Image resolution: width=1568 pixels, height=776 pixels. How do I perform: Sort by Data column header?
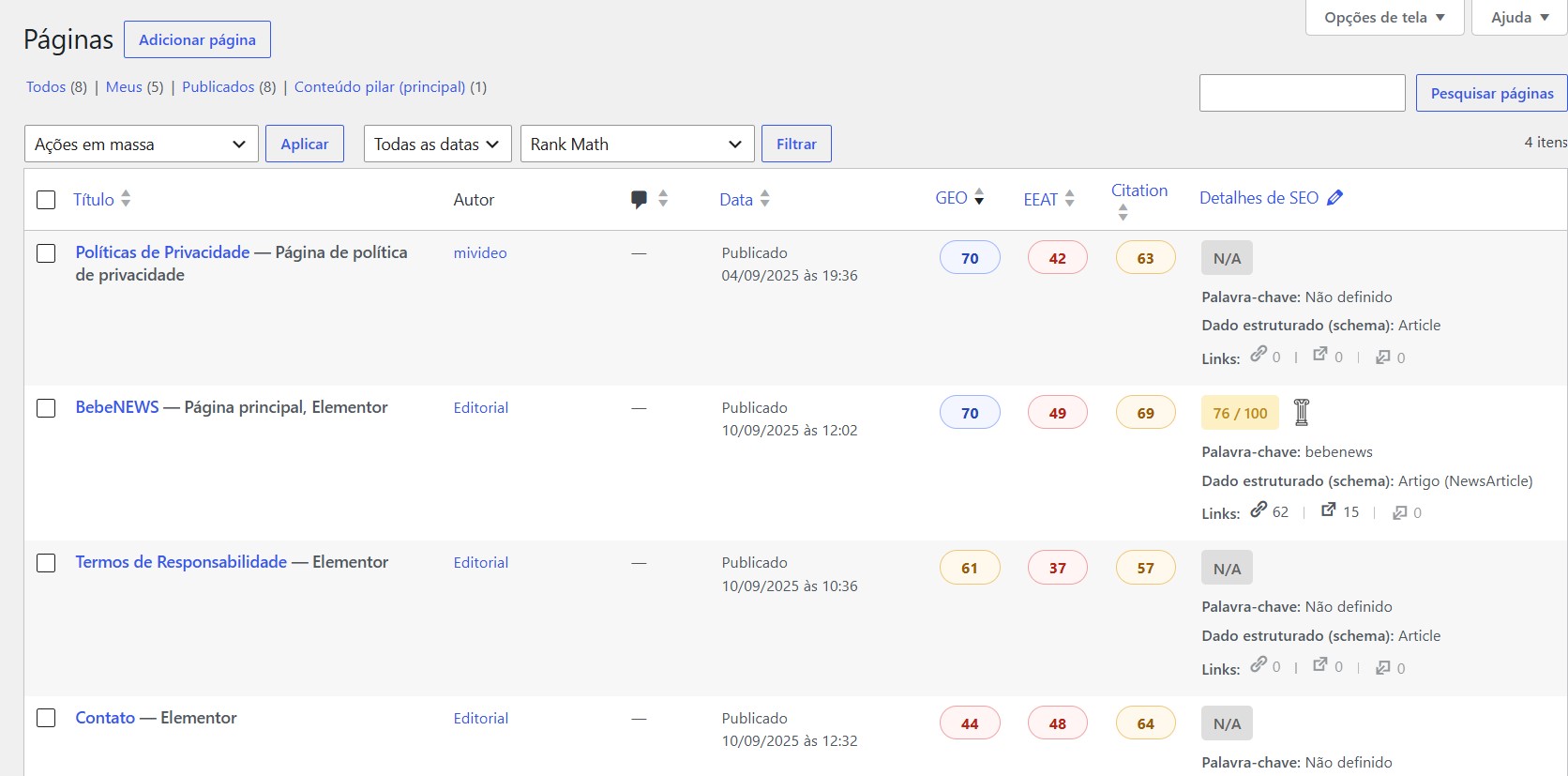click(x=736, y=199)
